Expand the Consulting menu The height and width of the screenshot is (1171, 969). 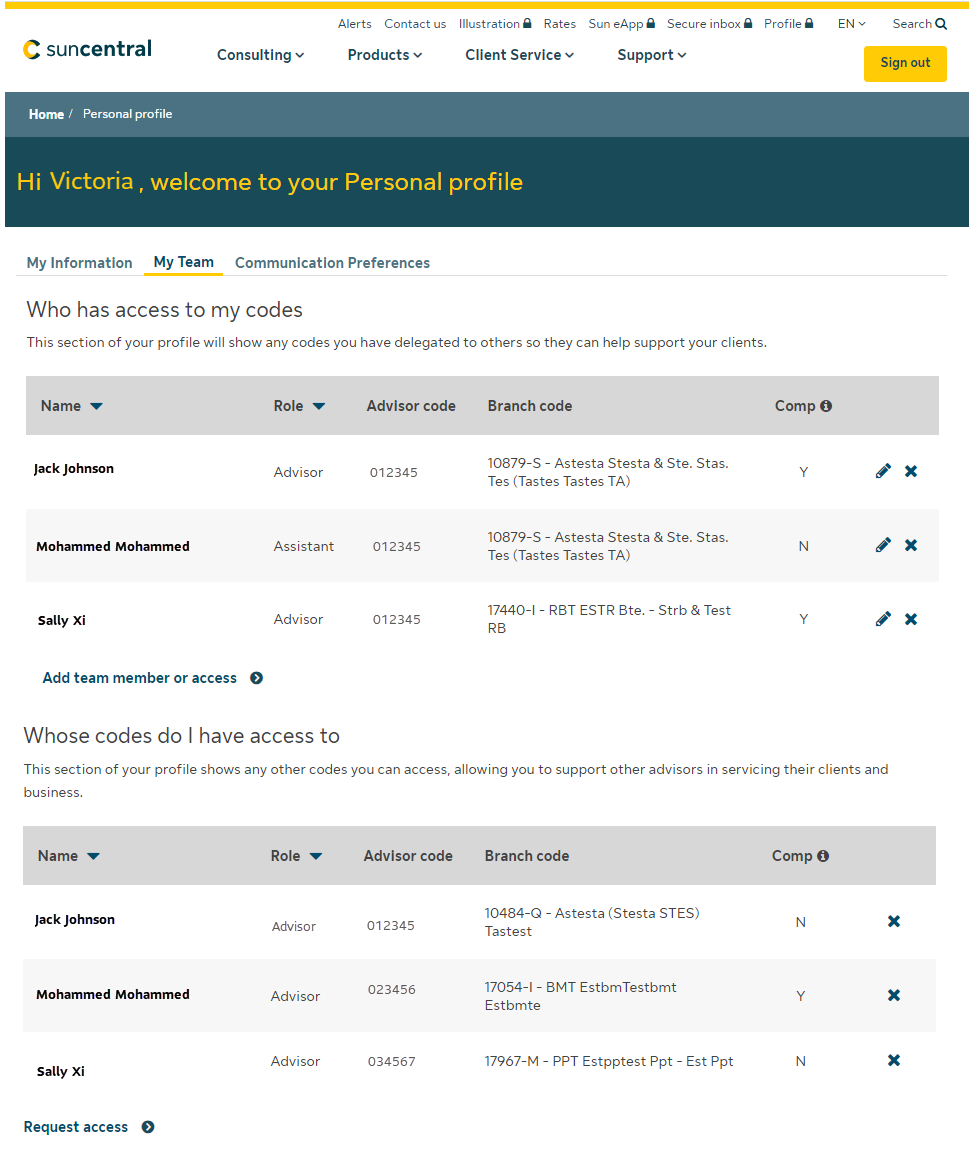(x=260, y=55)
